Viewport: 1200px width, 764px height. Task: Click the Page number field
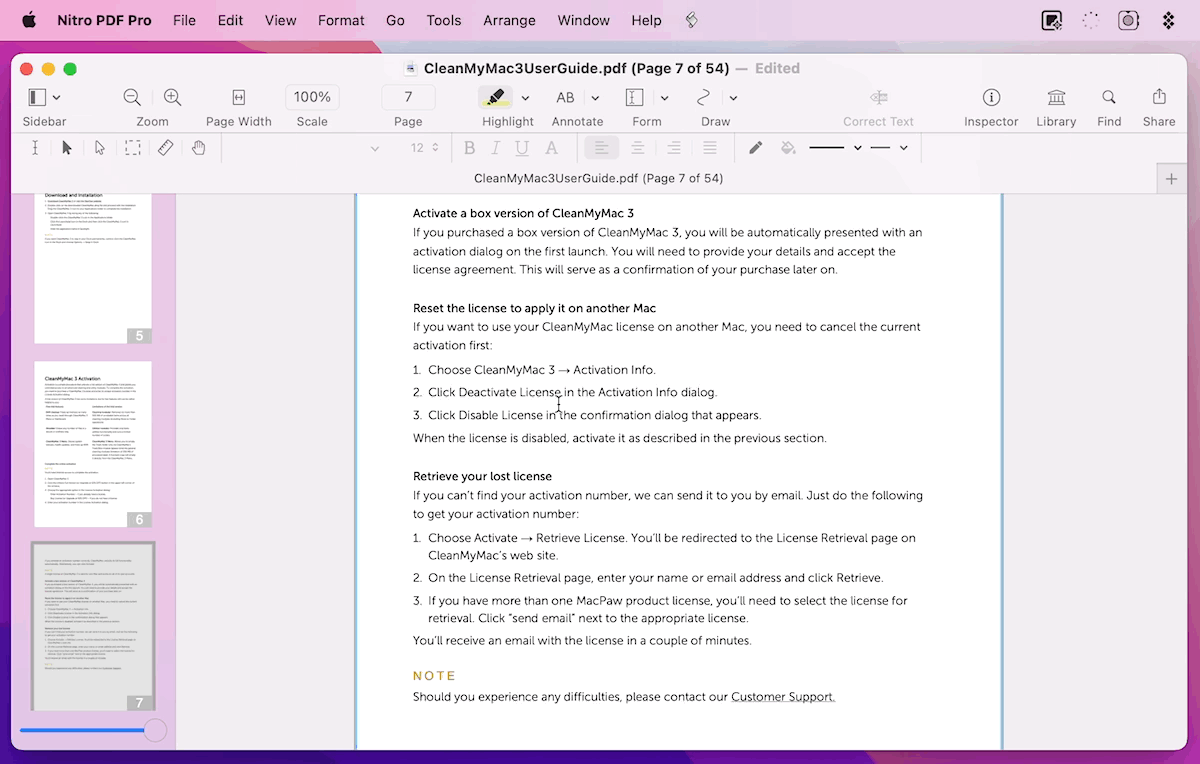click(x=408, y=97)
